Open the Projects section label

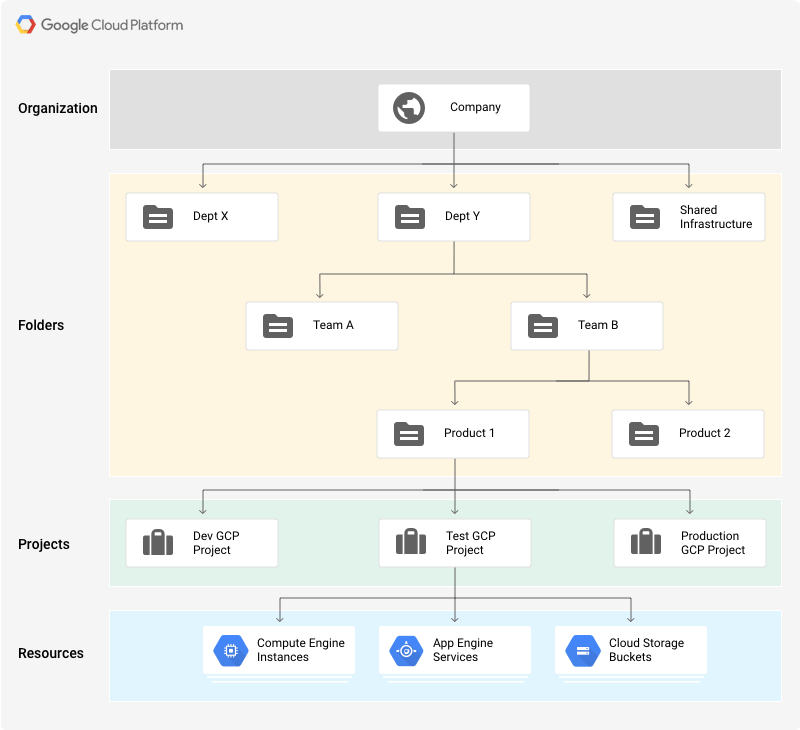coord(44,543)
